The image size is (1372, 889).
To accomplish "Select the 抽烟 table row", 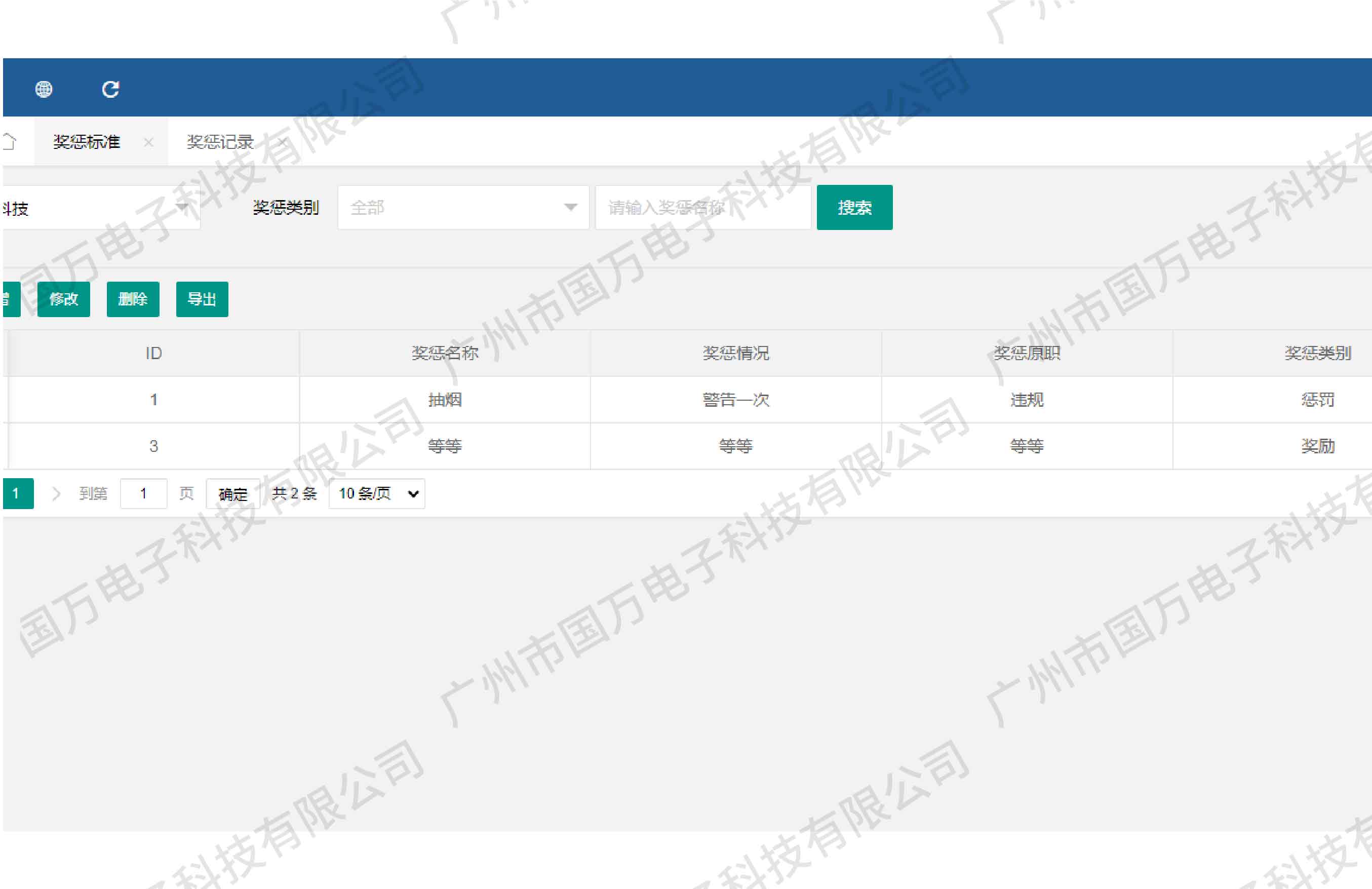I will click(445, 400).
